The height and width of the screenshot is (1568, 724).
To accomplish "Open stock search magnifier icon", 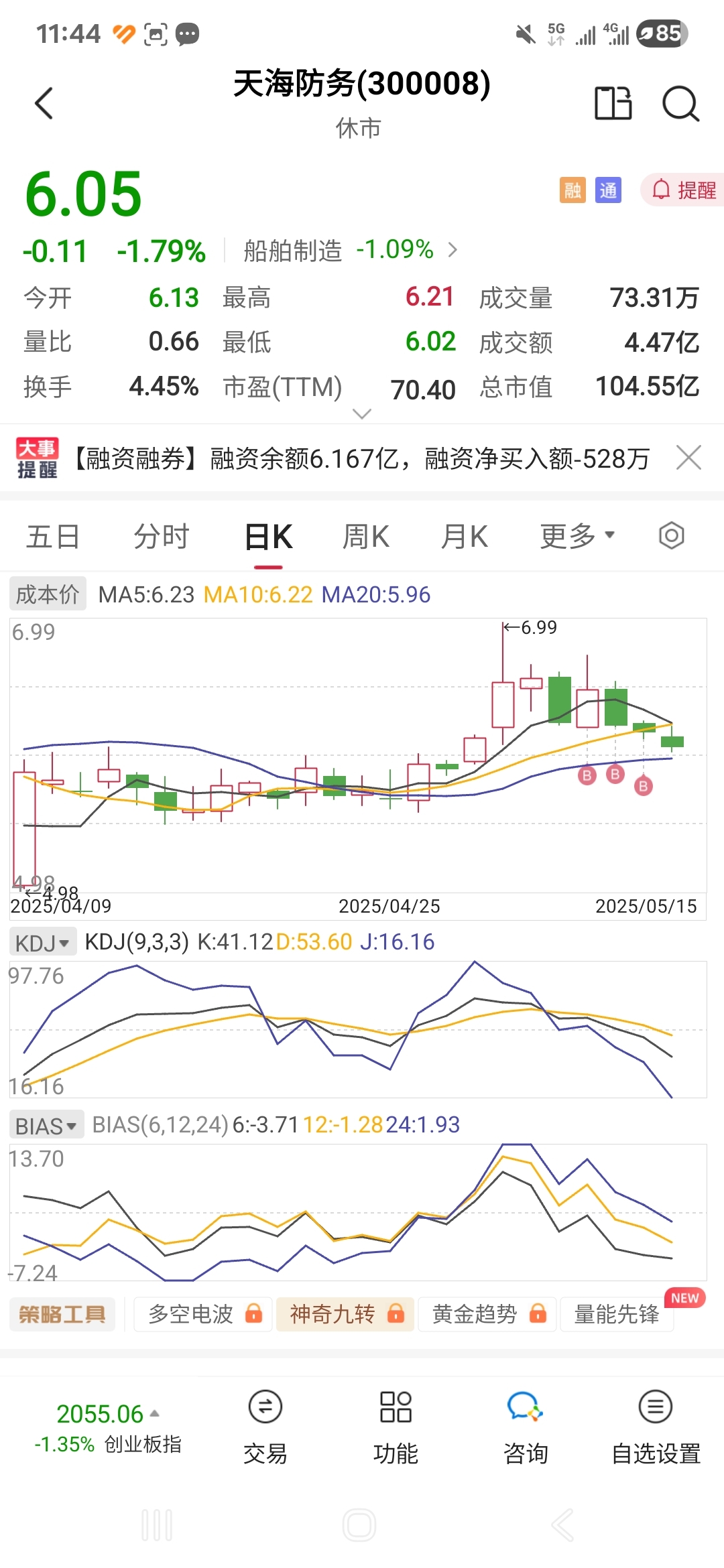I will pos(680,104).
